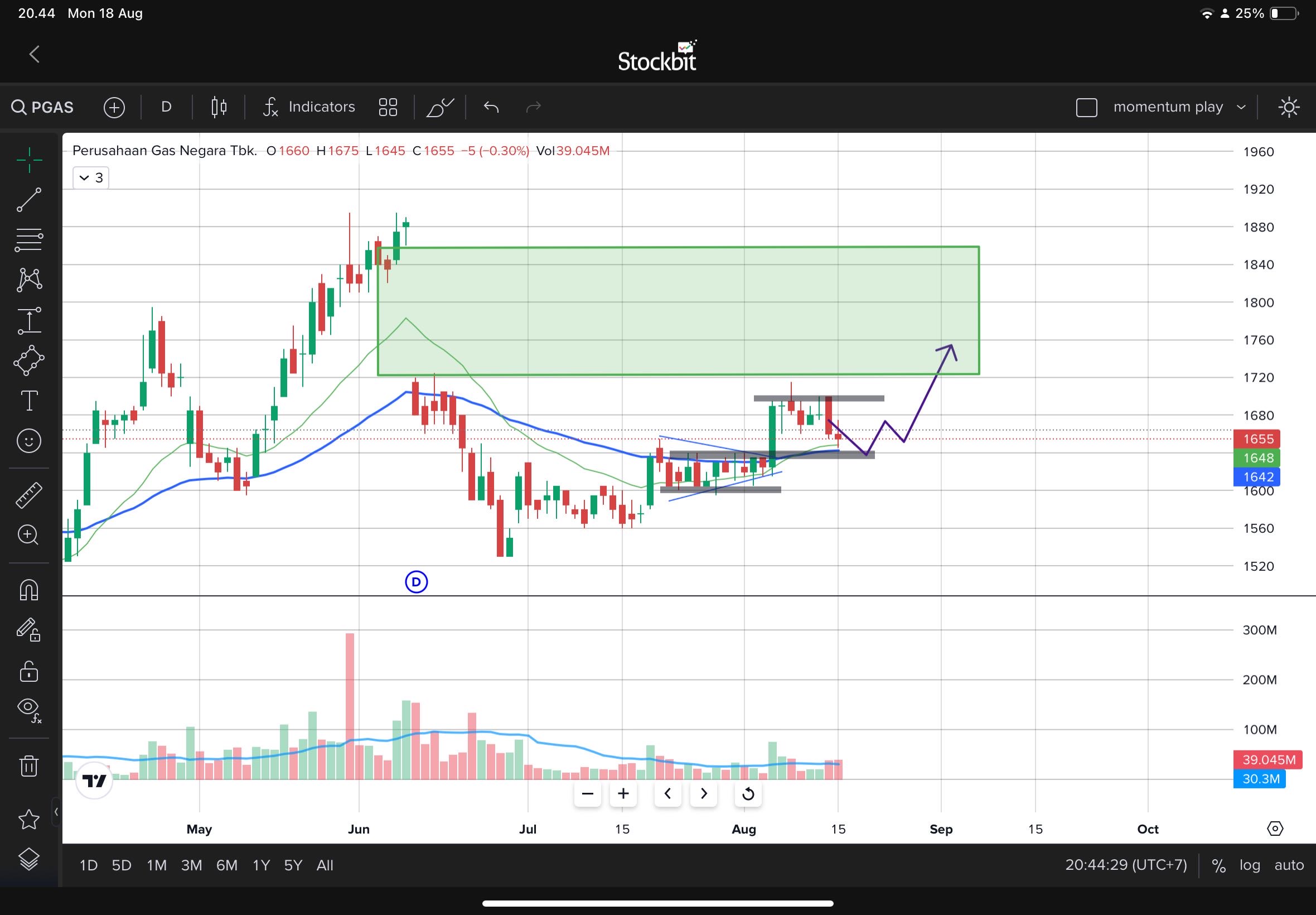Select the price range measurement tool
The width and height of the screenshot is (1316, 915).
pos(28,320)
